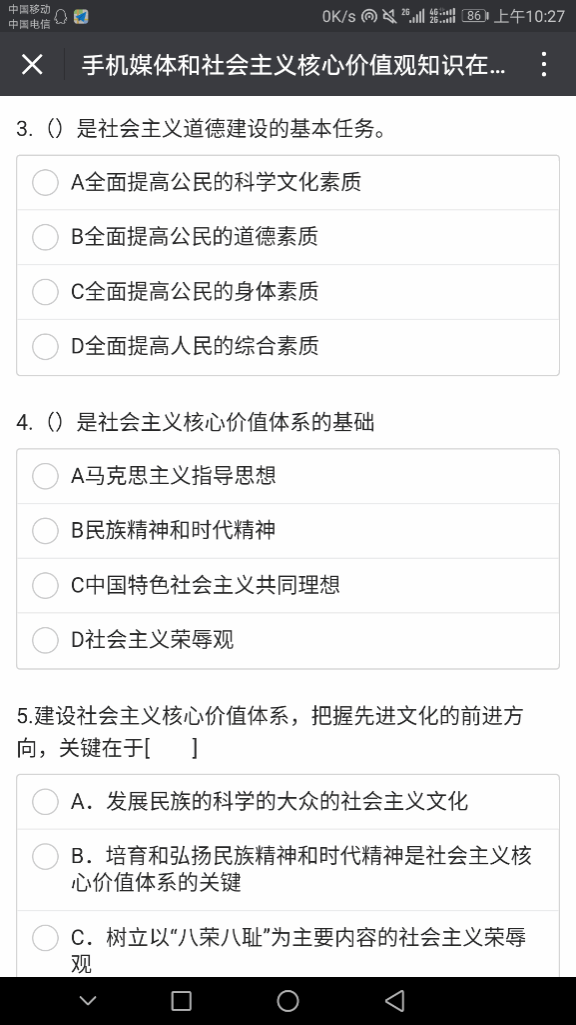Pick C中国特色社会主义共同理想
The width and height of the screenshot is (576, 1025).
pos(288,586)
